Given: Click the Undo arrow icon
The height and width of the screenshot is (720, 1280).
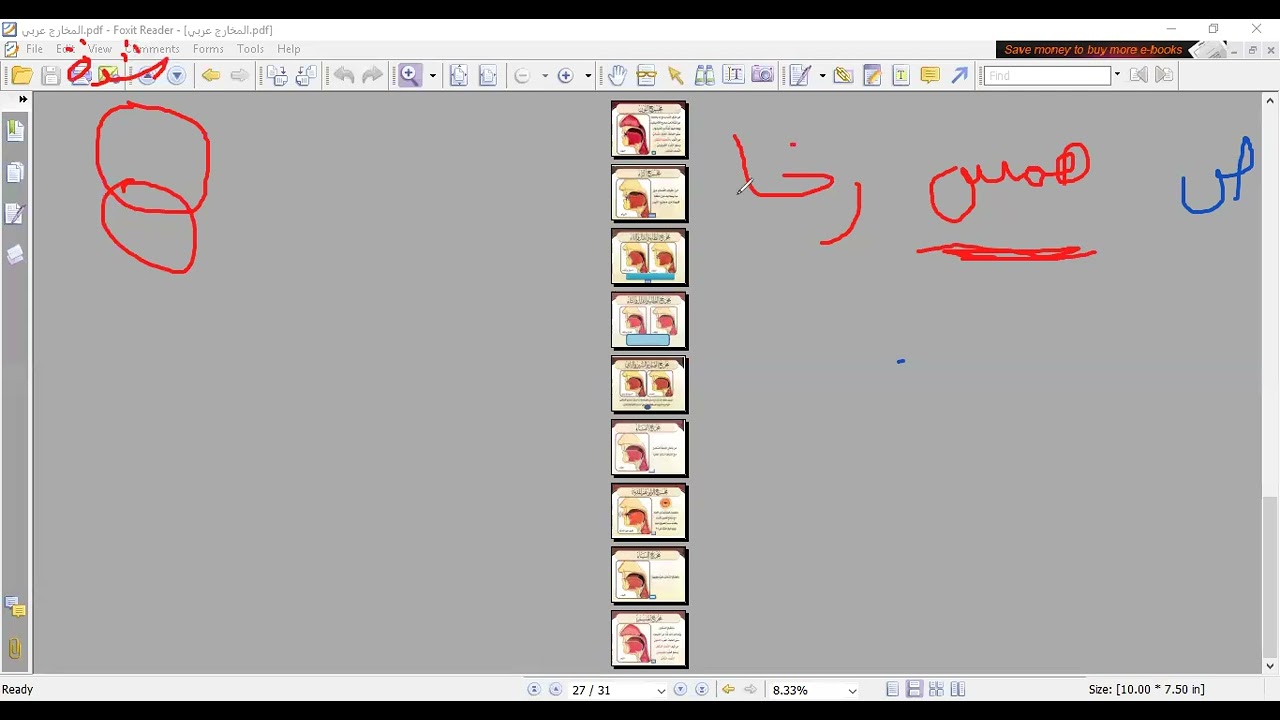Looking at the screenshot, I should click(344, 76).
